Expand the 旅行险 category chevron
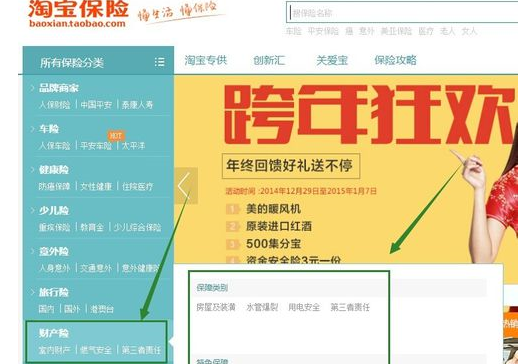523x364 pixels. (32, 292)
